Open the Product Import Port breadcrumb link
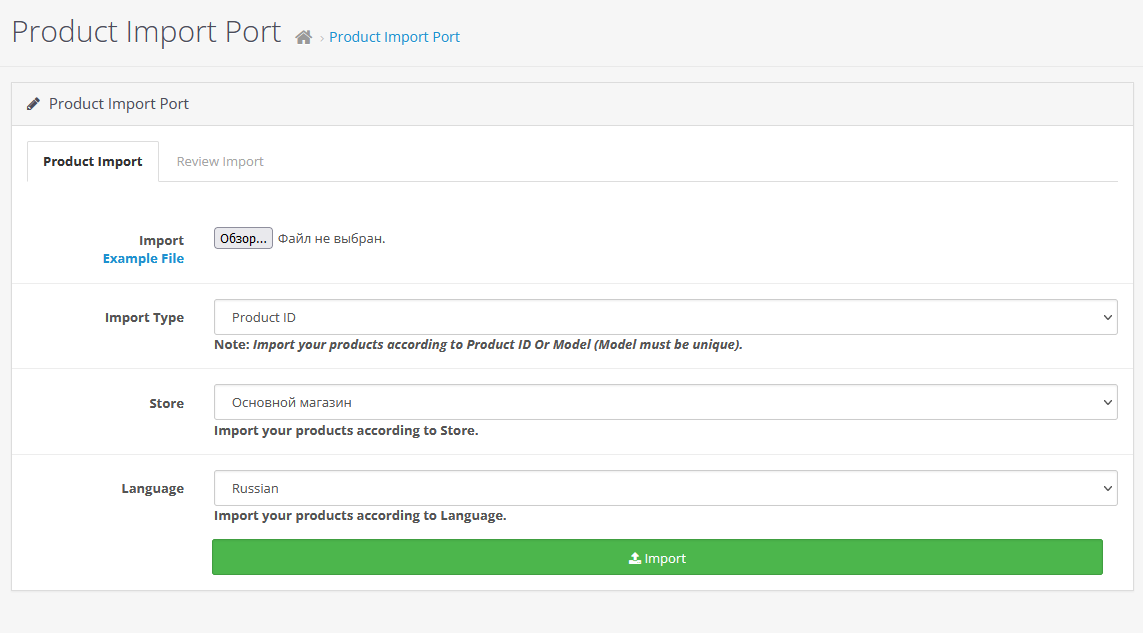The image size is (1143, 633). point(394,37)
